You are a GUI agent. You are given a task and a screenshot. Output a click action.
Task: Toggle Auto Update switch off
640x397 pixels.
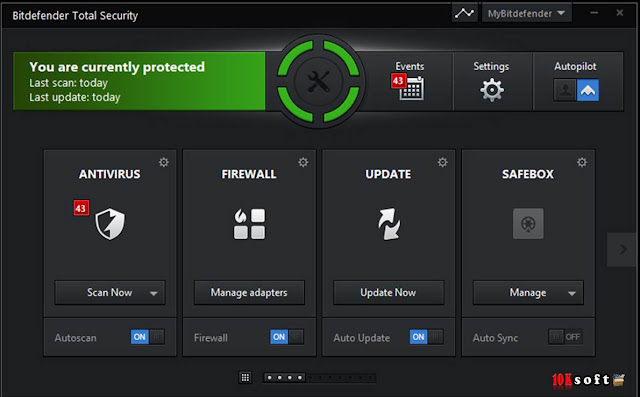(427, 337)
